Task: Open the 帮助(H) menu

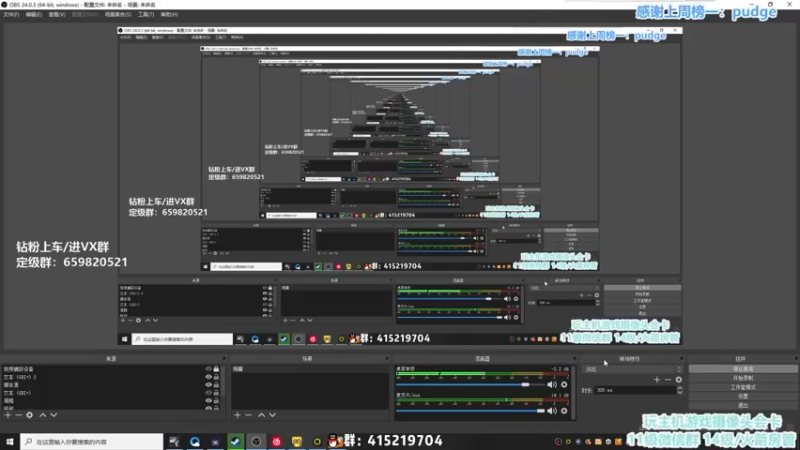Action: [x=169, y=15]
